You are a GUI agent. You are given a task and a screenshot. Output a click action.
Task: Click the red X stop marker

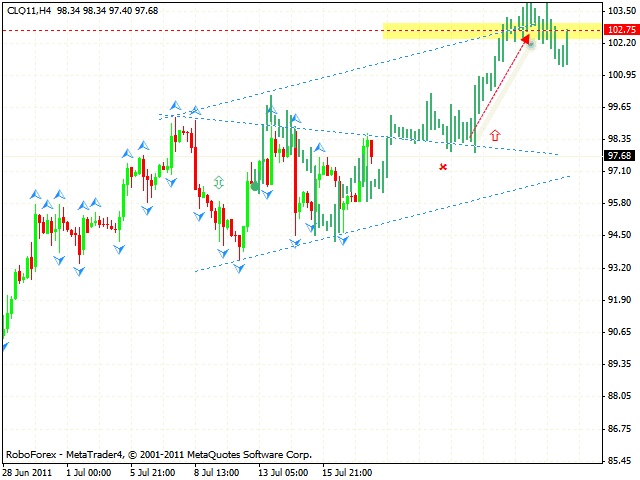pyautogui.click(x=443, y=166)
